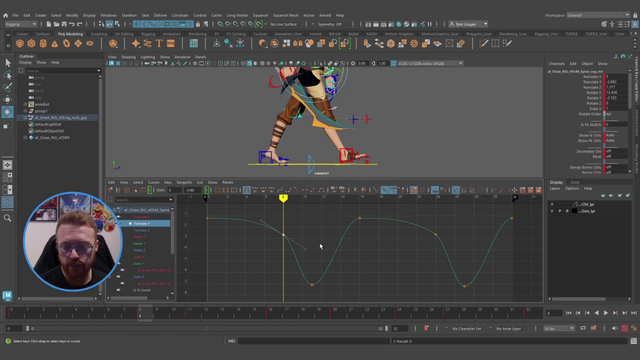Toggle the highlighted magnet snap icon
The width and height of the screenshot is (640, 360).
(259, 24)
